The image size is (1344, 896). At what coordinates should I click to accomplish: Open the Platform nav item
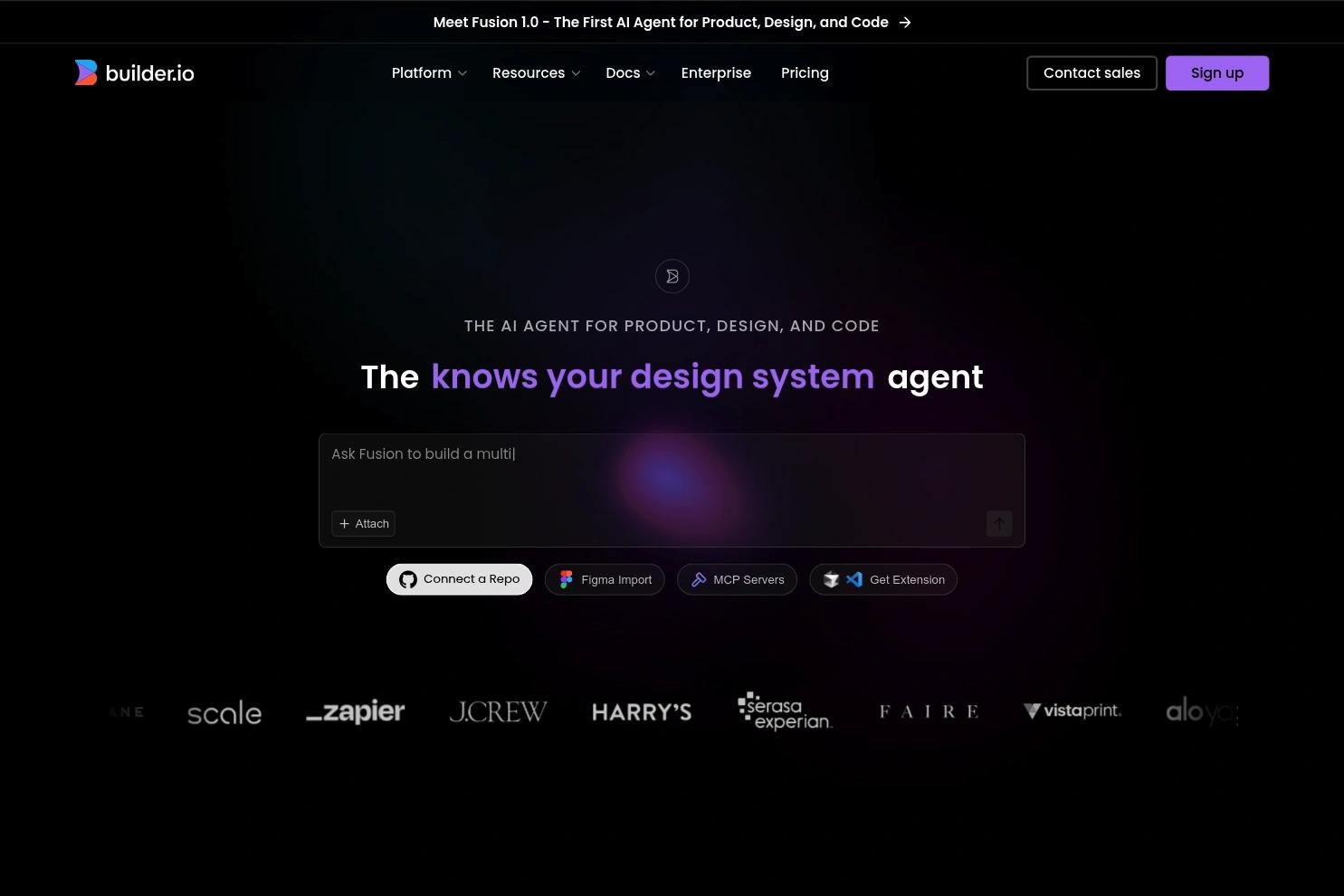tap(429, 72)
